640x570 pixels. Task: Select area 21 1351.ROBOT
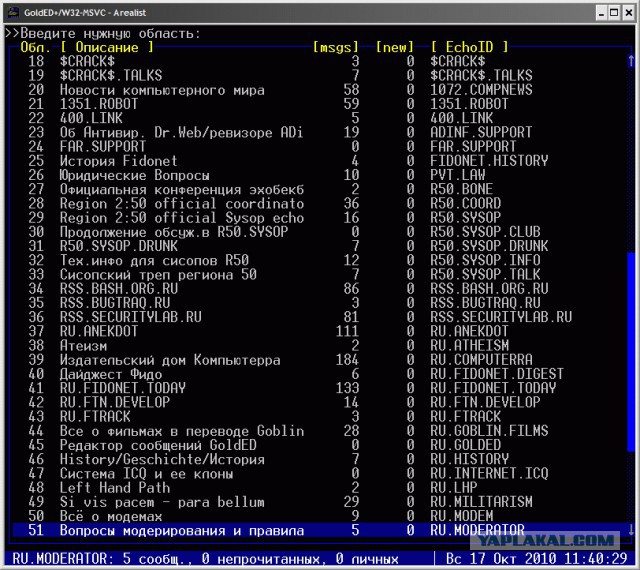coord(320,104)
